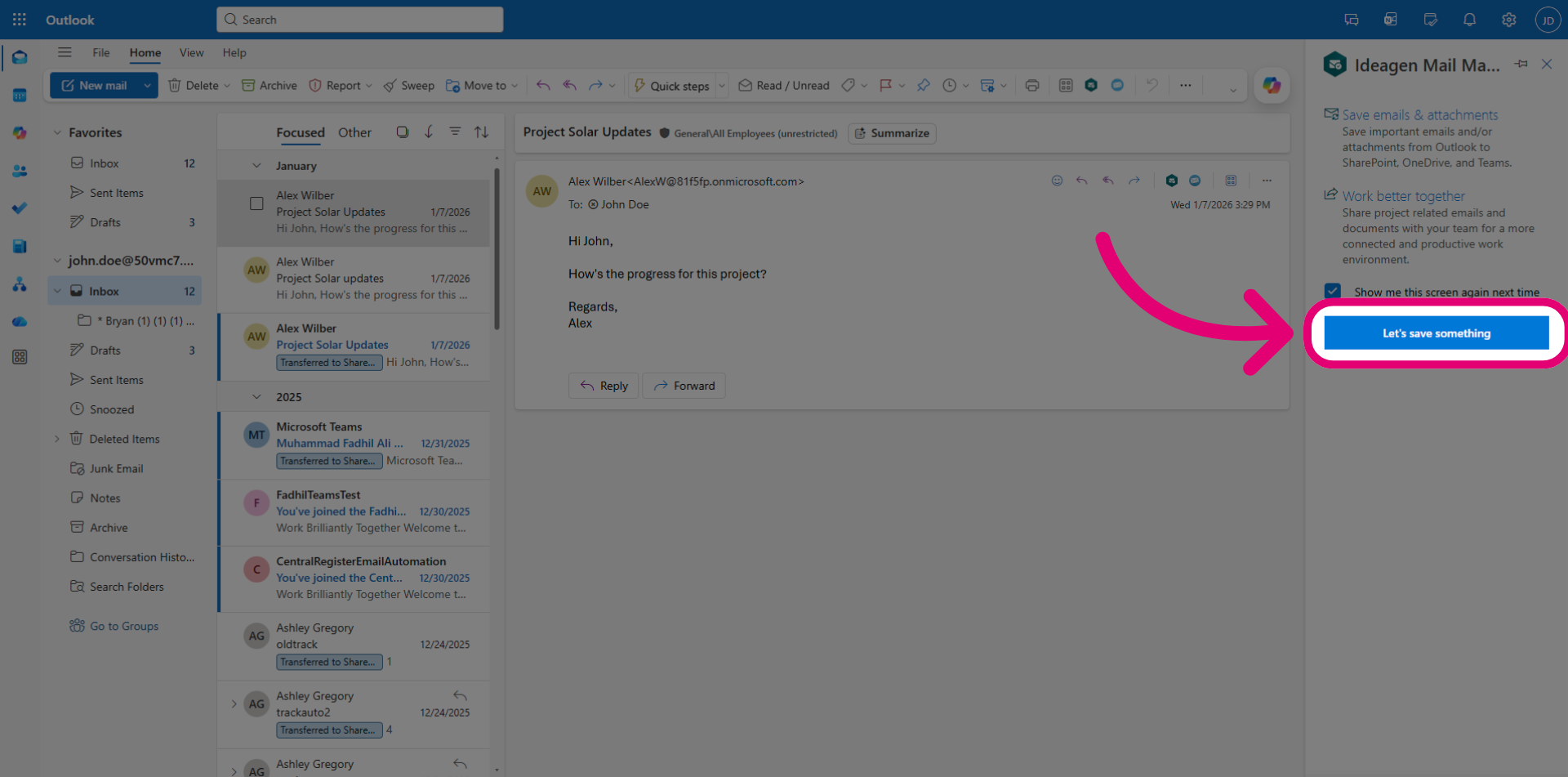Toggle the hamburger navigation pane icon

pos(65,52)
